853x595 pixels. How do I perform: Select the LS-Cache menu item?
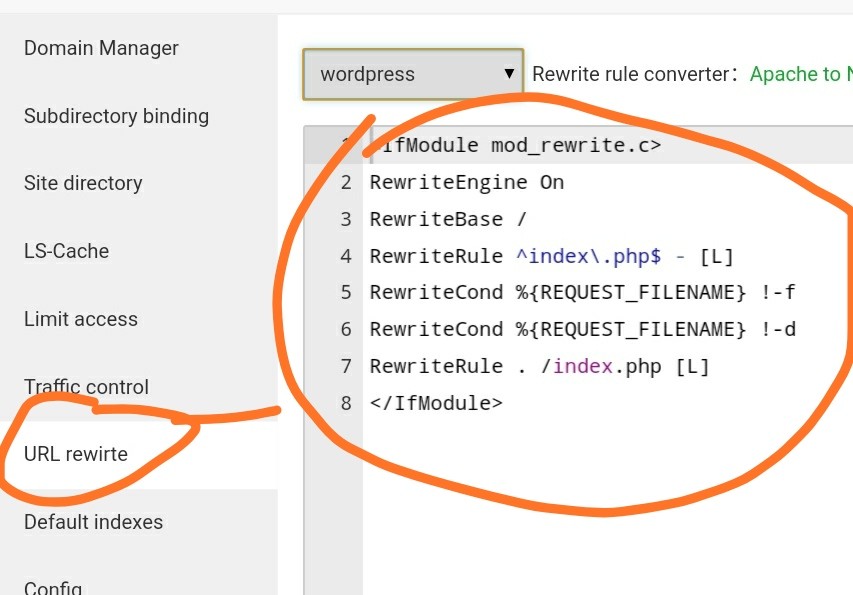pos(66,251)
